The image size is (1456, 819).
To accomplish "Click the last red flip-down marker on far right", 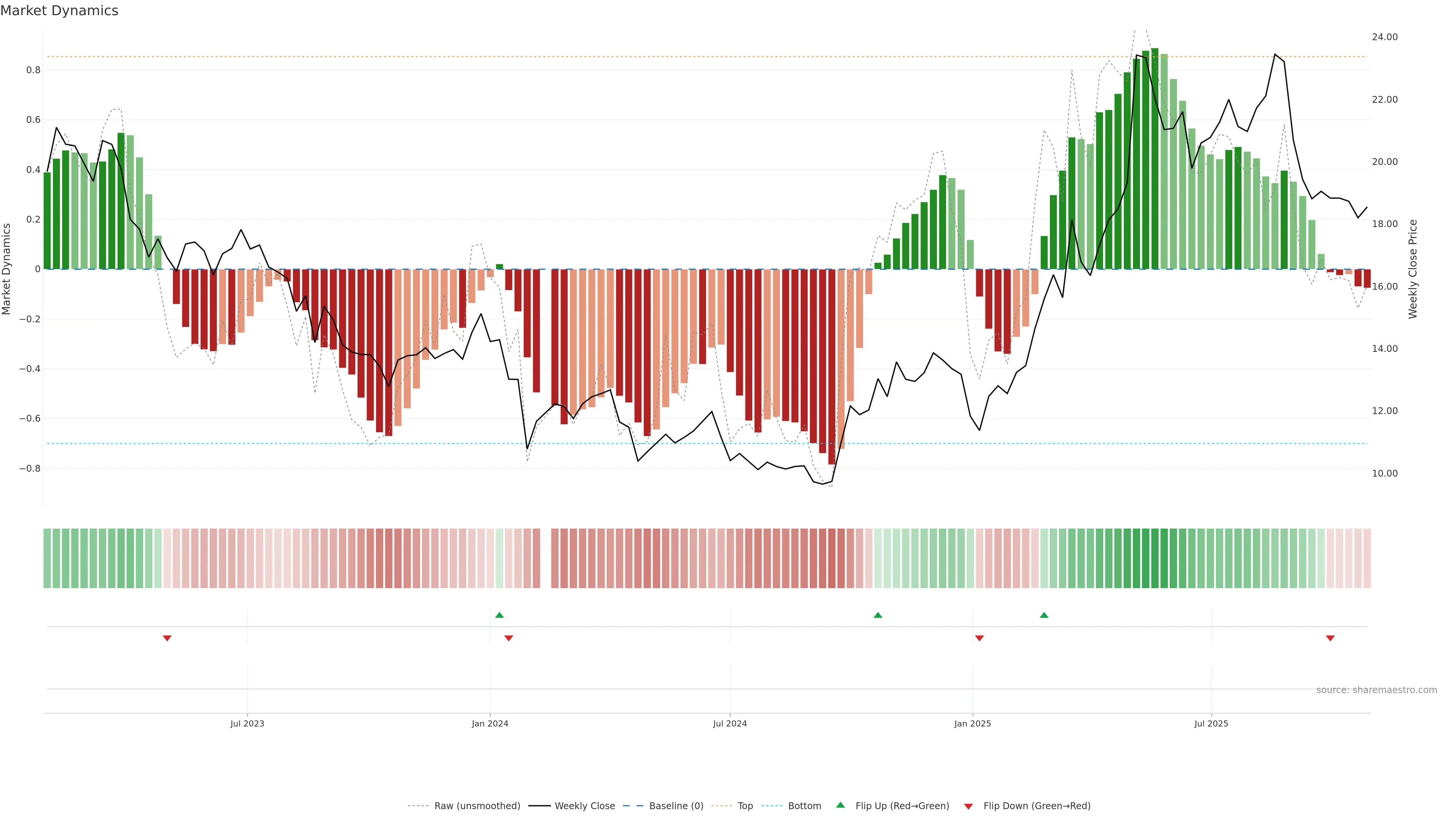I will [x=1330, y=638].
